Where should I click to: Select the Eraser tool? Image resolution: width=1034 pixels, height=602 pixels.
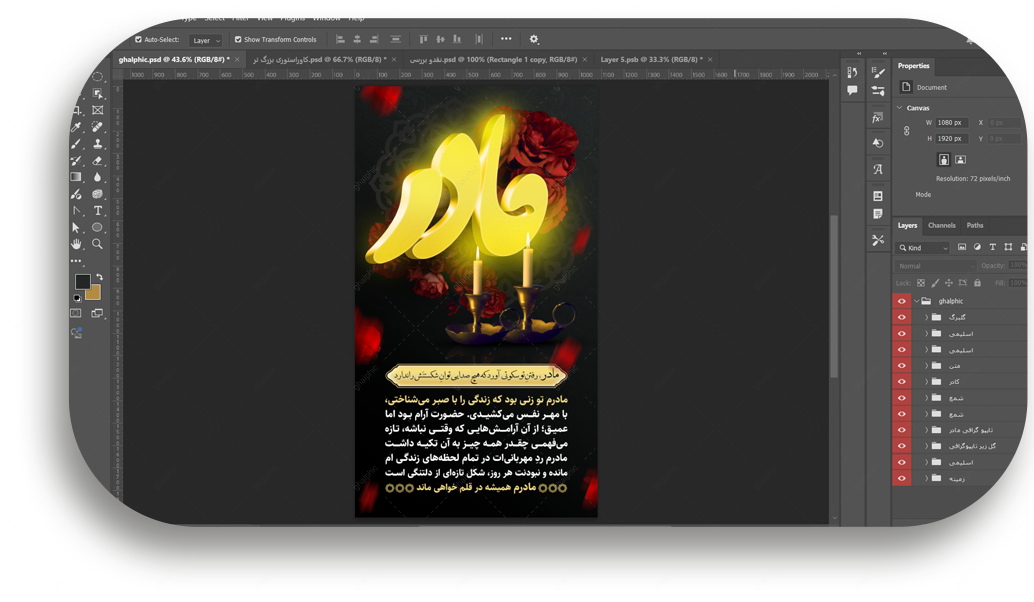(x=98, y=160)
